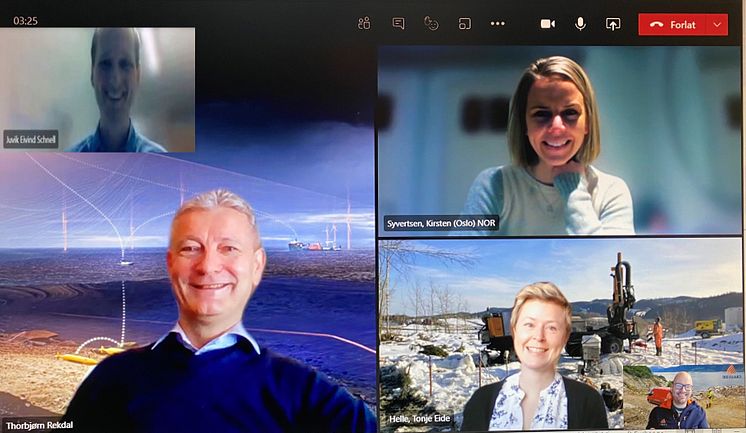This screenshot has height=433, width=746.
Task: Open the share content tray
Action: (x=613, y=24)
